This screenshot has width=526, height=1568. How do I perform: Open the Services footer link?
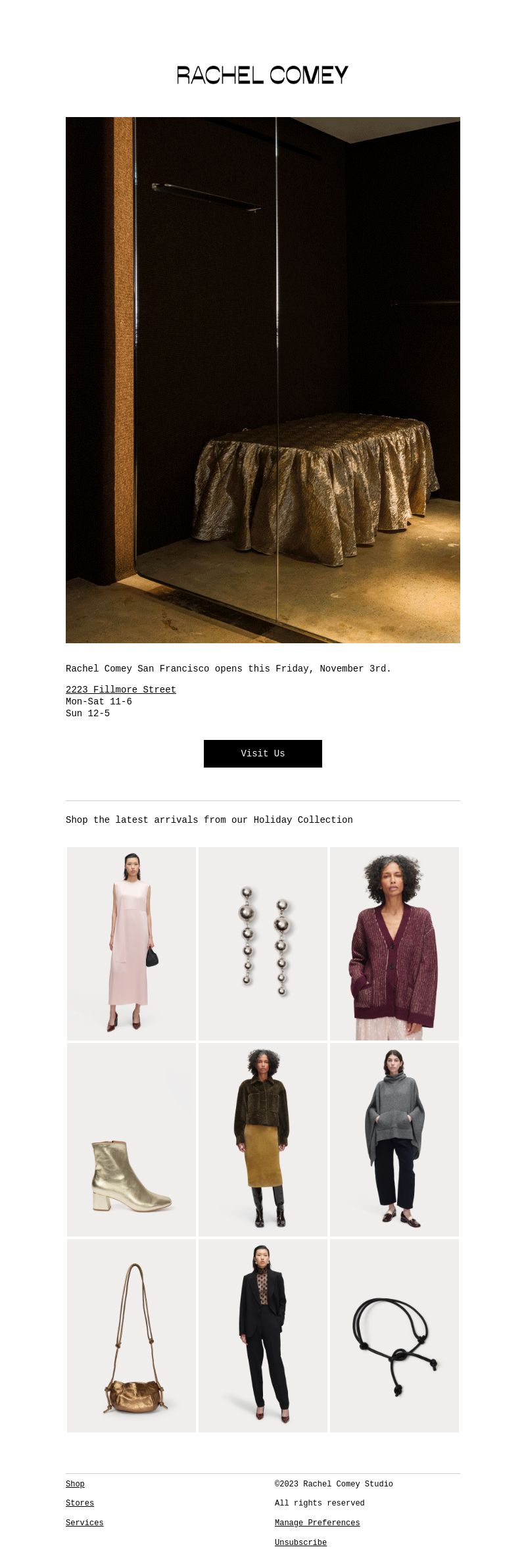(x=84, y=1523)
